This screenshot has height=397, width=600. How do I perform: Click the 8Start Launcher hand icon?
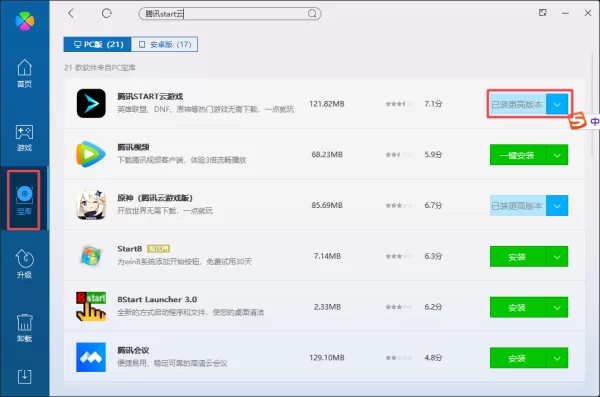(x=91, y=307)
